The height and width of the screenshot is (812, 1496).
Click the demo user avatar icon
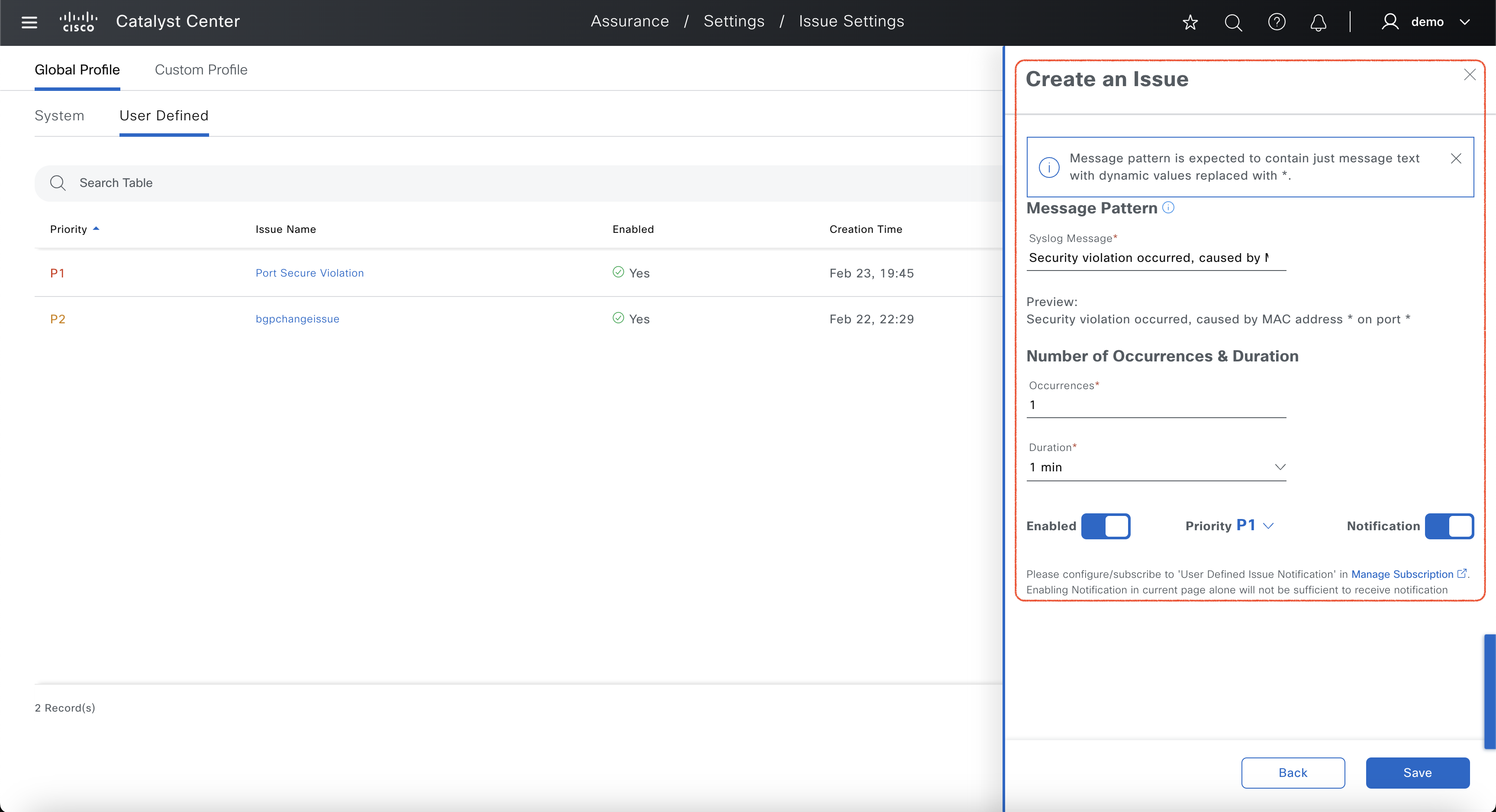pos(1390,22)
